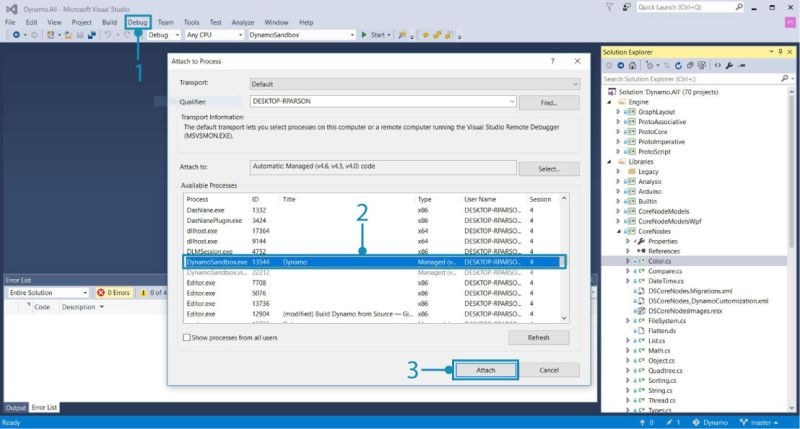Select Math.cs in Solution Explorer
Screen dimensions: 800x429
tap(659, 350)
